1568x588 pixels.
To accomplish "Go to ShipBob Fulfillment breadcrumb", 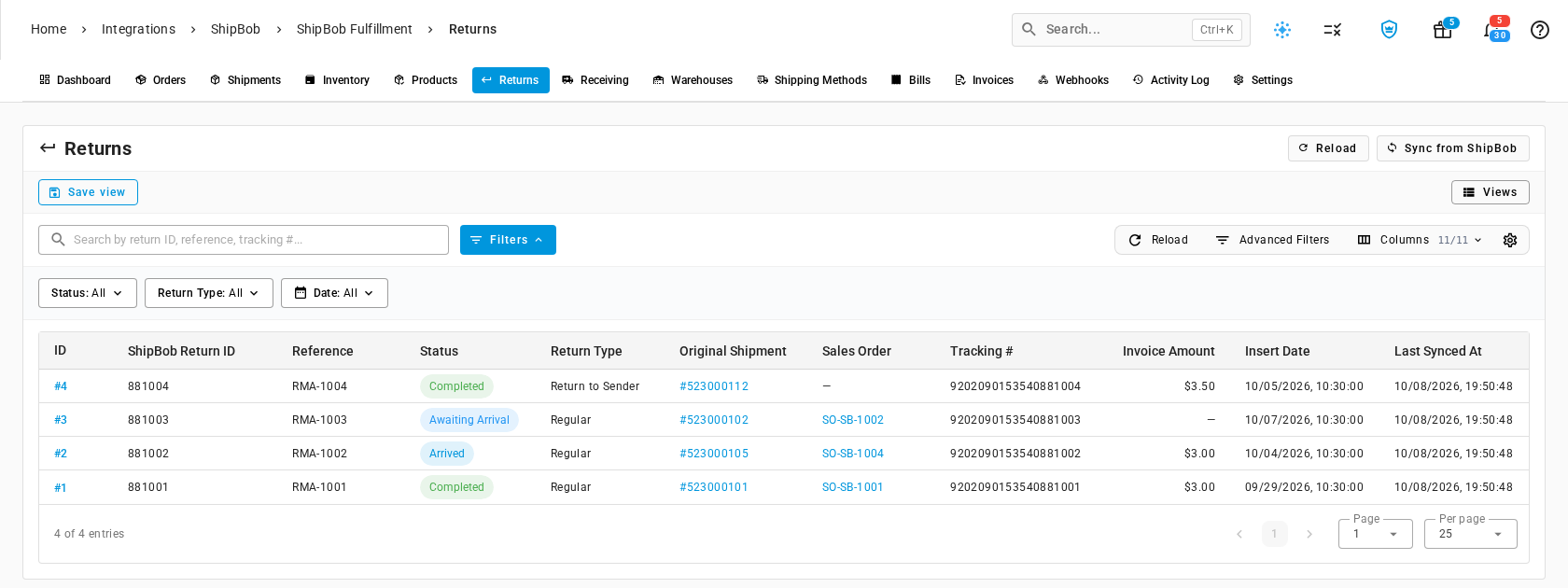I will click(355, 29).
